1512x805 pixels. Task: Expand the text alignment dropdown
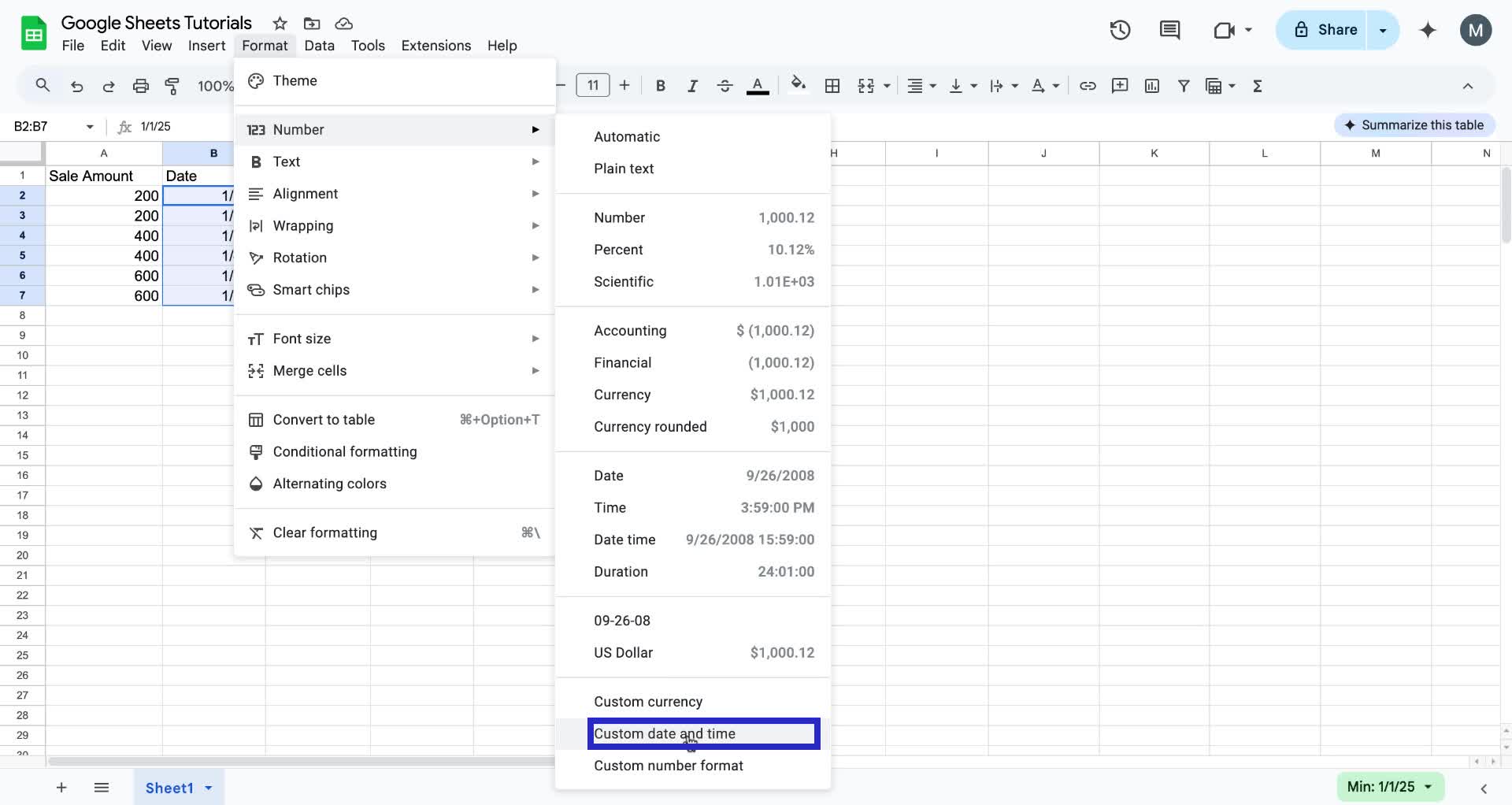point(933,86)
